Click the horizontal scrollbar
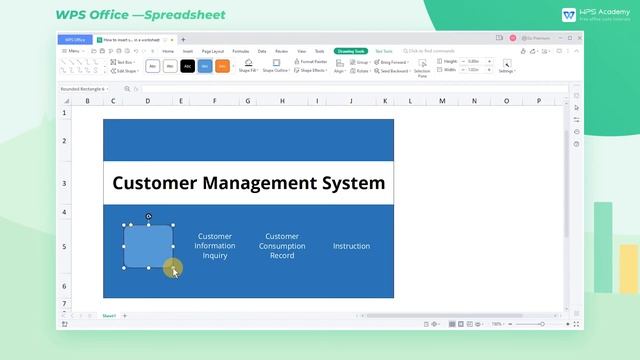Viewport: 640px width, 360px height. pyautogui.click(x=444, y=316)
